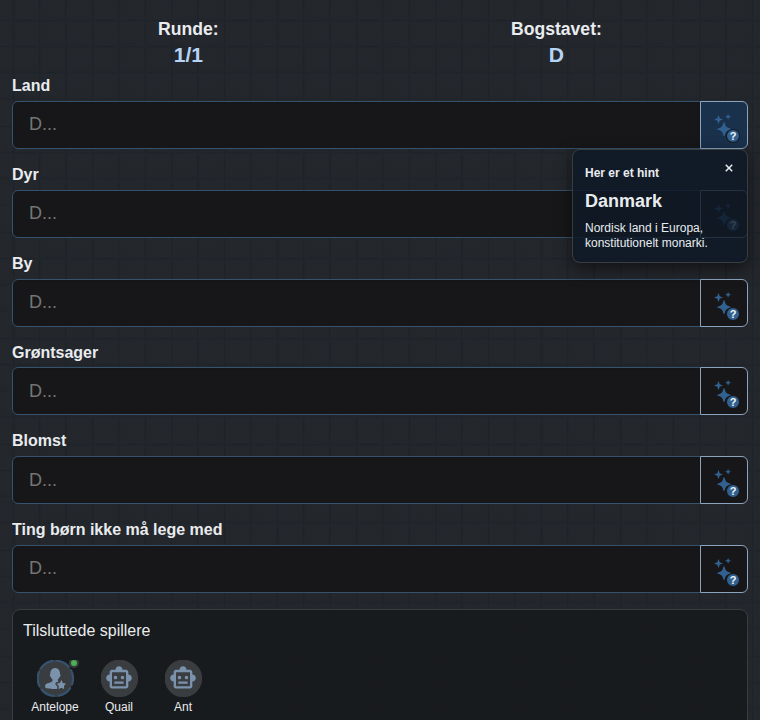Click the letter D under Bogstavet
Image resolution: width=760 pixels, height=720 pixels.
click(x=556, y=55)
